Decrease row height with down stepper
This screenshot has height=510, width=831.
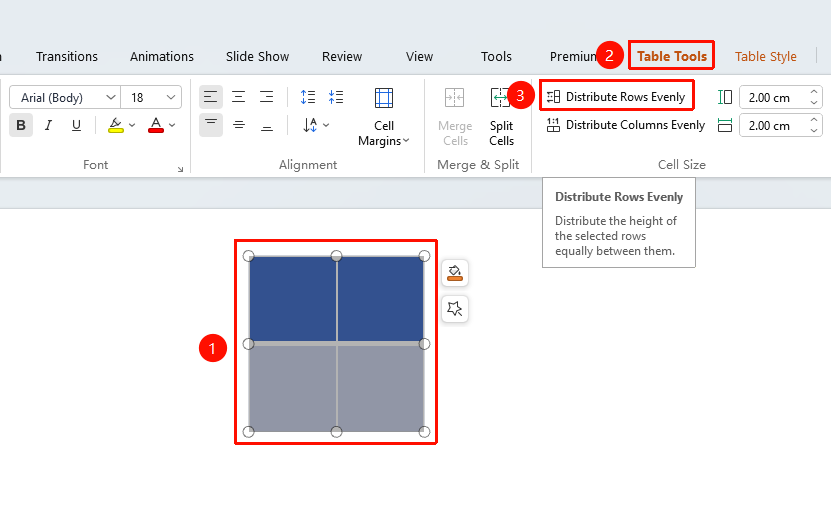pyautogui.click(x=814, y=103)
